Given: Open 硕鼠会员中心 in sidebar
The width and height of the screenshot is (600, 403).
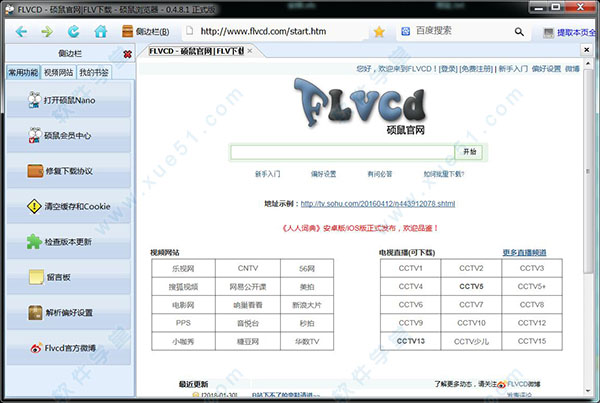Looking at the screenshot, I should [x=68, y=135].
